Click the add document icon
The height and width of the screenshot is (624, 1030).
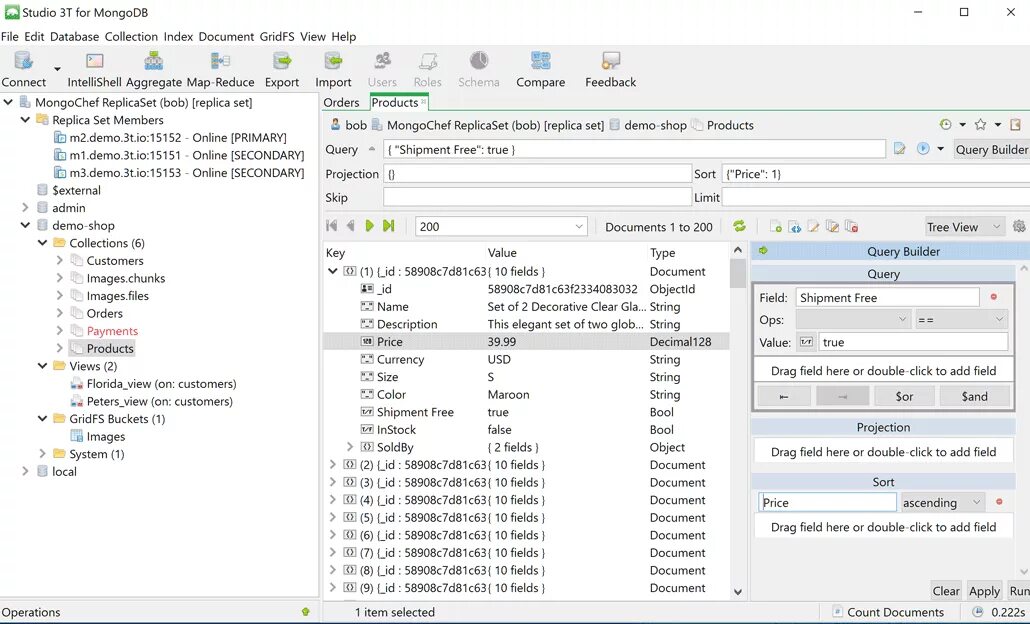(776, 227)
